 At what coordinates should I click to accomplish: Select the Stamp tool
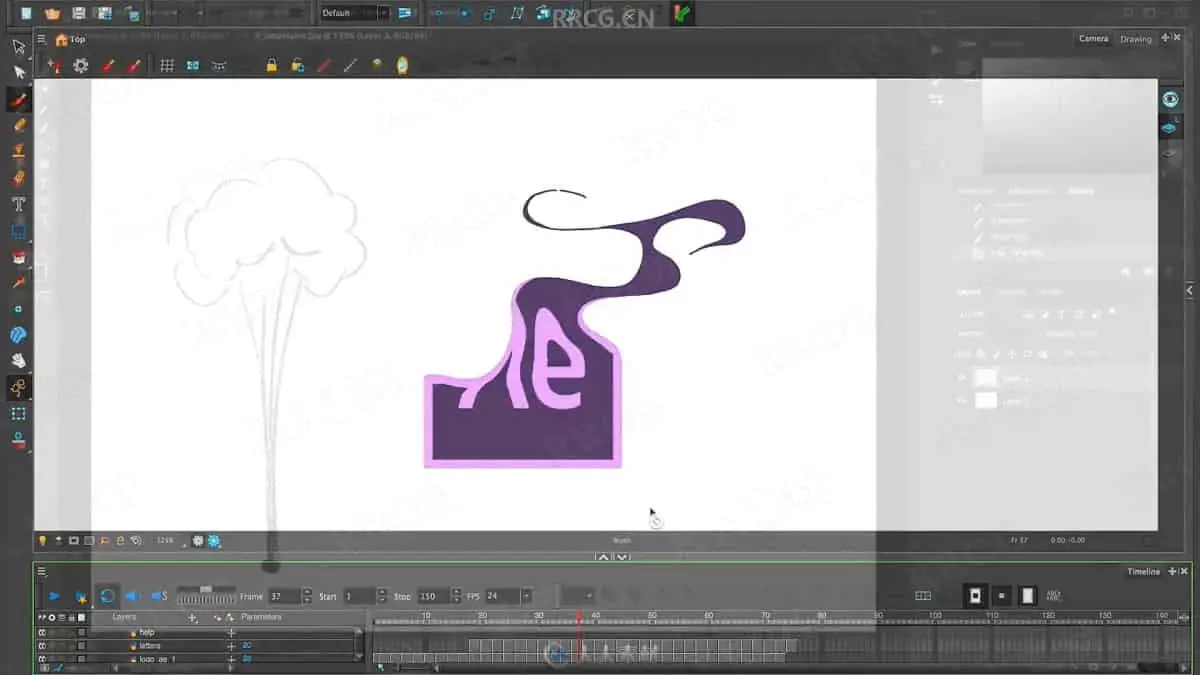pyautogui.click(x=18, y=151)
